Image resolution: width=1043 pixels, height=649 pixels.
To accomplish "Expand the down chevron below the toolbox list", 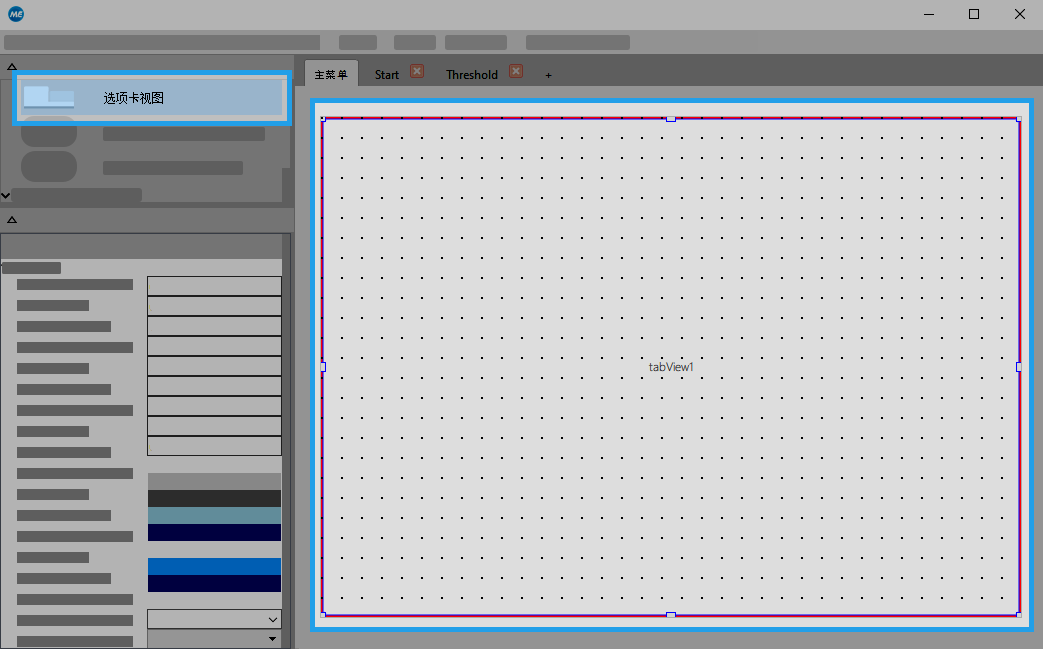I will [x=6, y=196].
